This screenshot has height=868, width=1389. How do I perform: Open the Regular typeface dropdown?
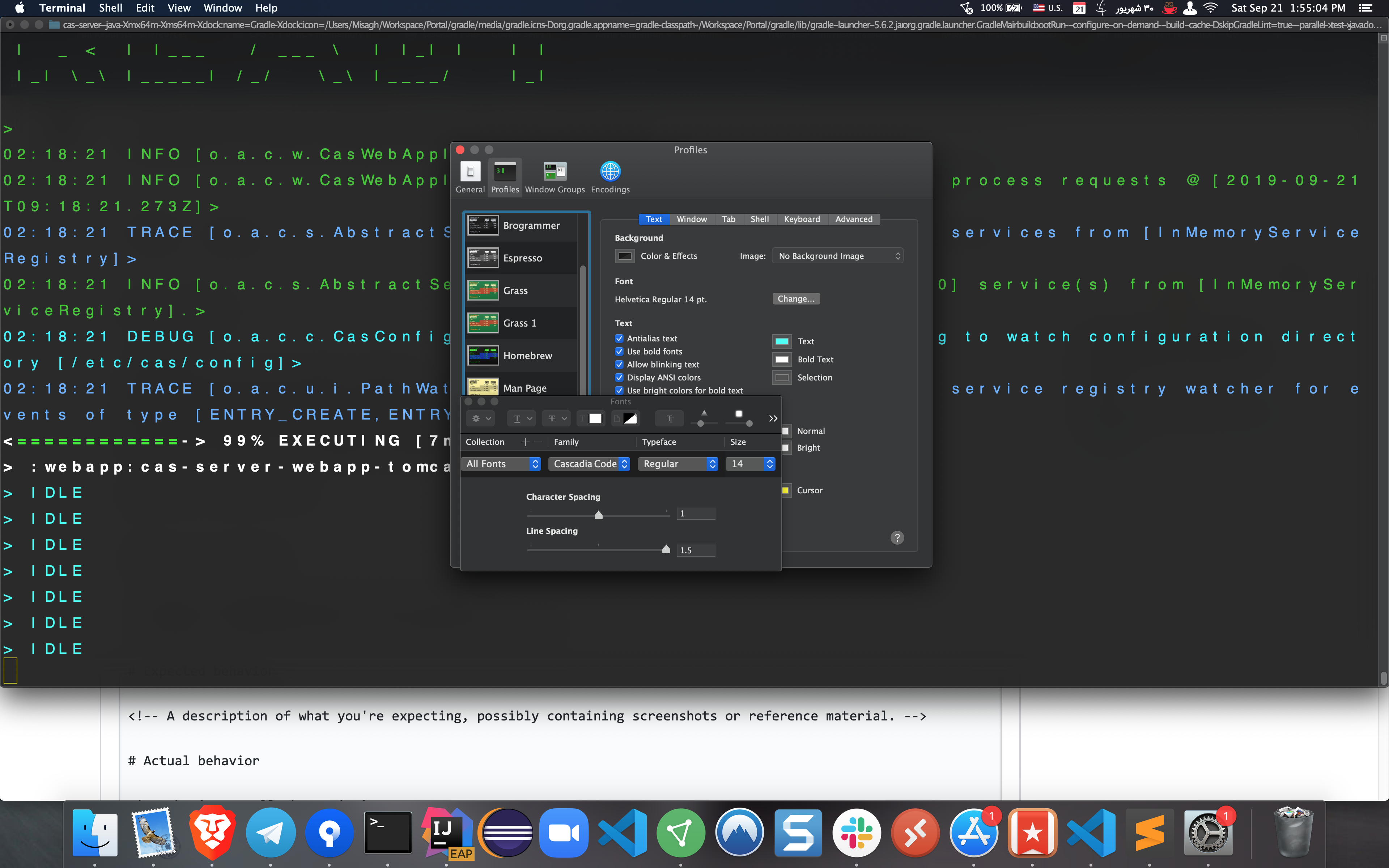pyautogui.click(x=678, y=463)
